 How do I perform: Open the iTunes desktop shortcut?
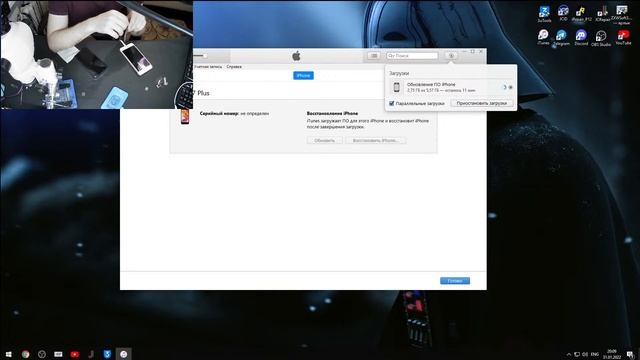543,37
